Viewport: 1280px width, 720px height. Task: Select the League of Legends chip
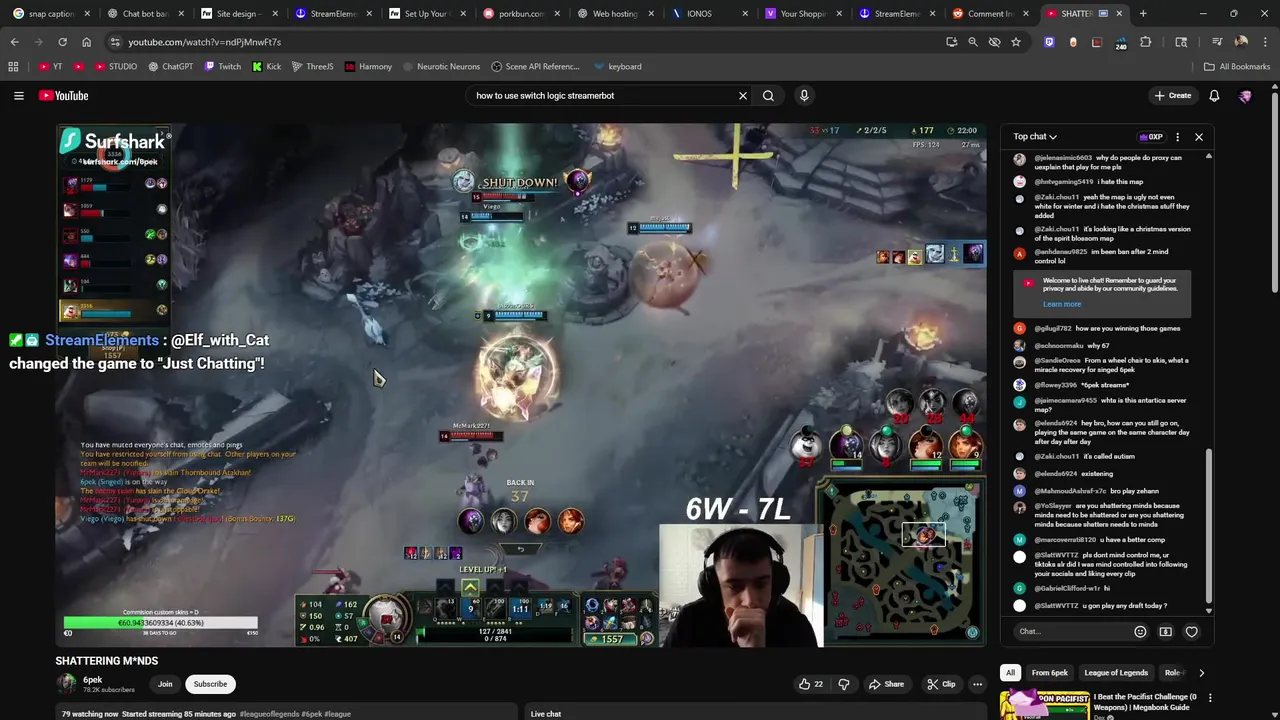click(1116, 673)
